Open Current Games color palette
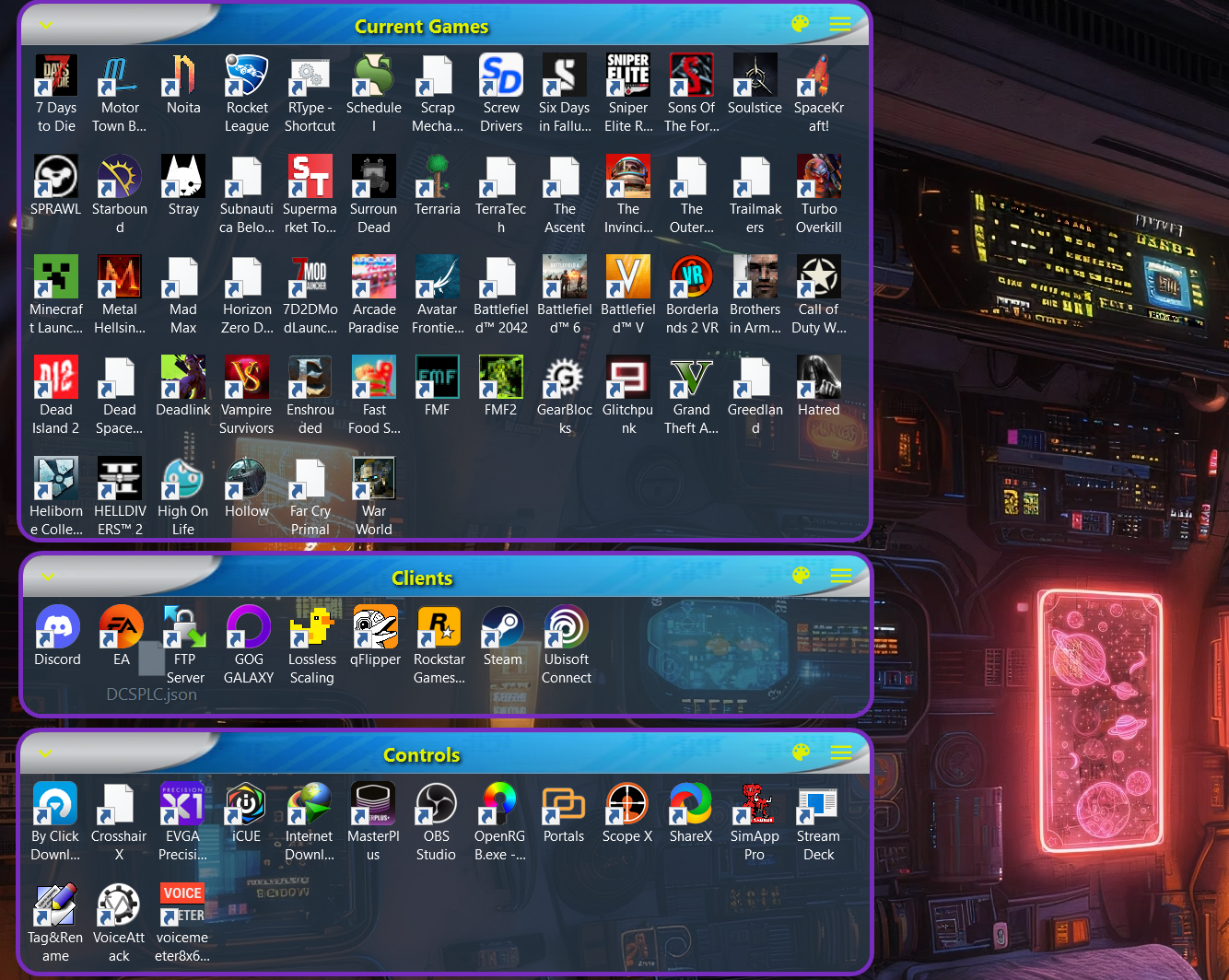This screenshot has width=1229, height=980. (801, 24)
